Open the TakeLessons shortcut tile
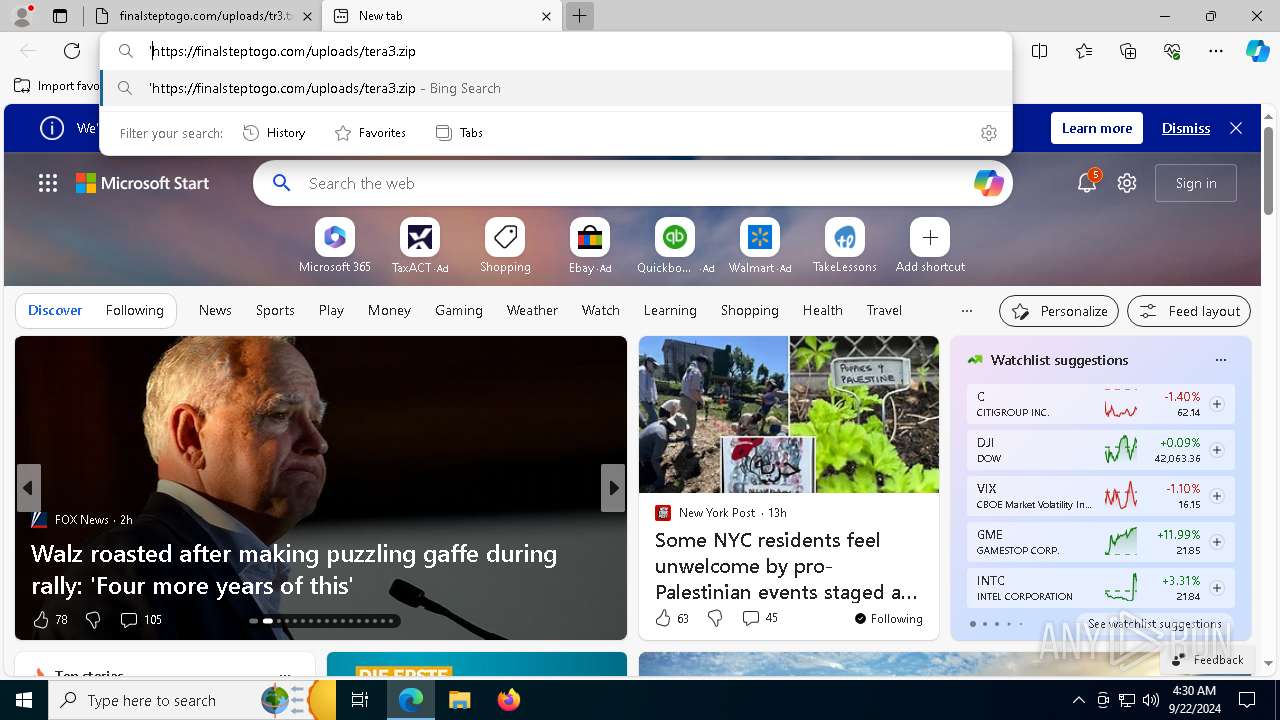Image resolution: width=1280 pixels, height=720 pixels. (845, 246)
